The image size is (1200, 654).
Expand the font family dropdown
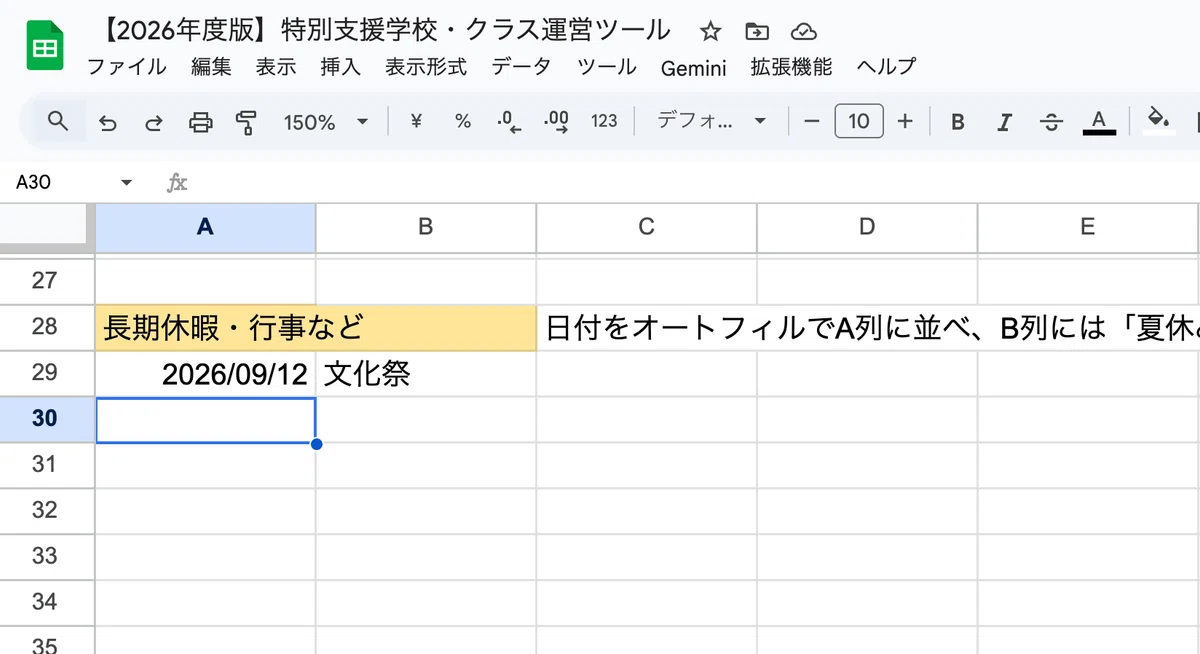click(x=711, y=121)
